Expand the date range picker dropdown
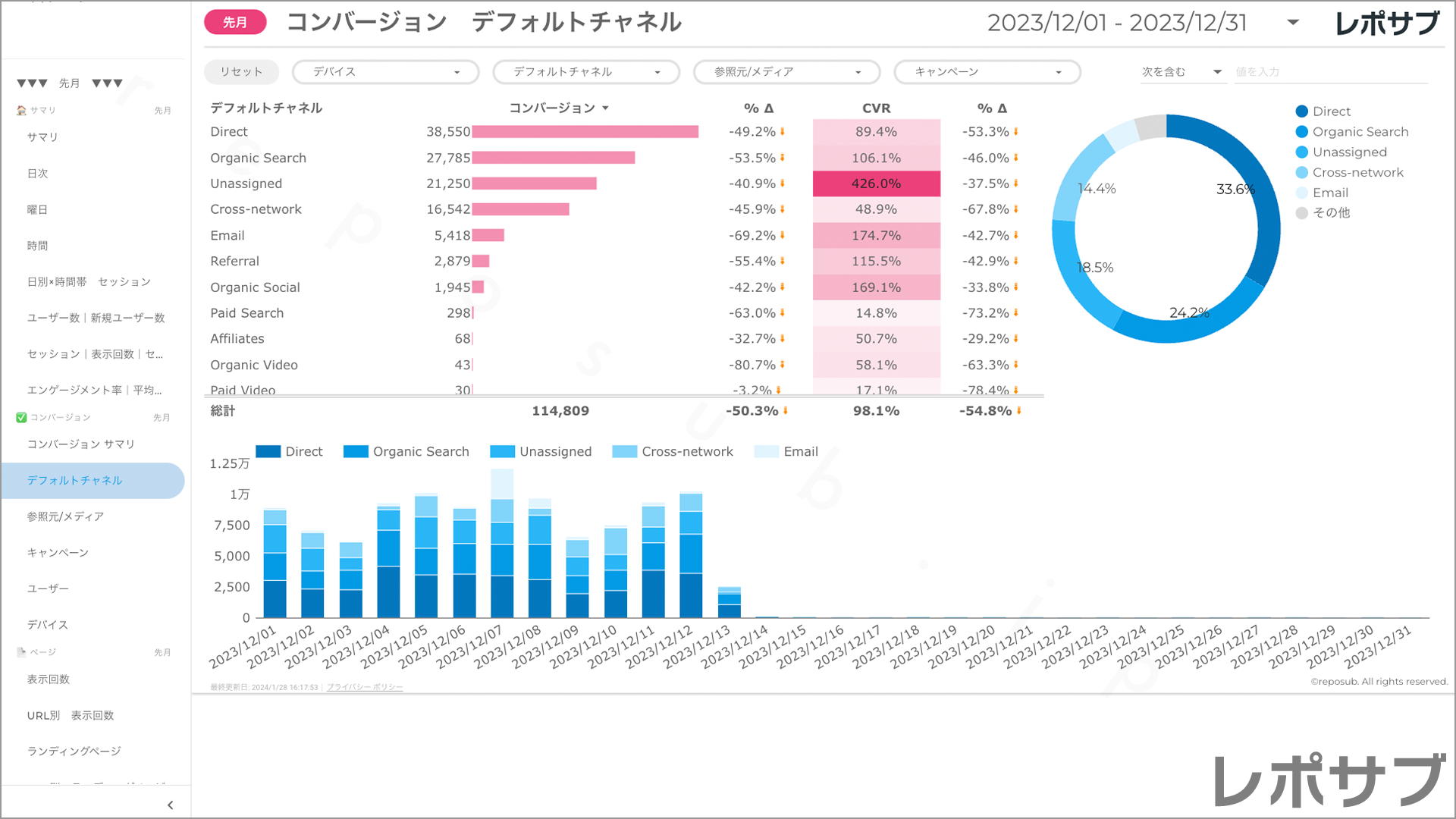 click(x=1293, y=23)
